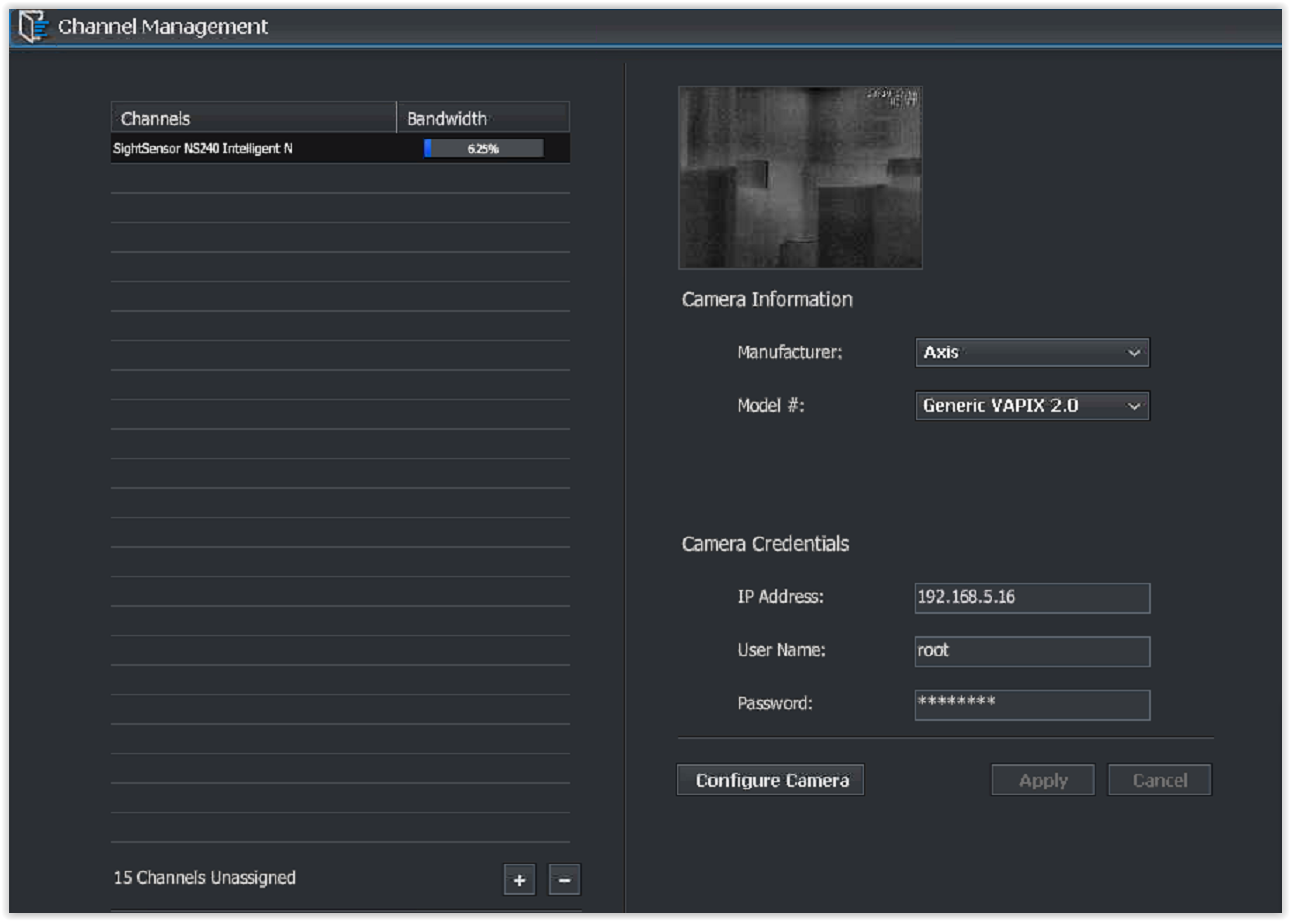This screenshot has width=1290, height=921.
Task: Open the Model # dropdown showing Generic VAPIX 2.0
Action: 1032,406
